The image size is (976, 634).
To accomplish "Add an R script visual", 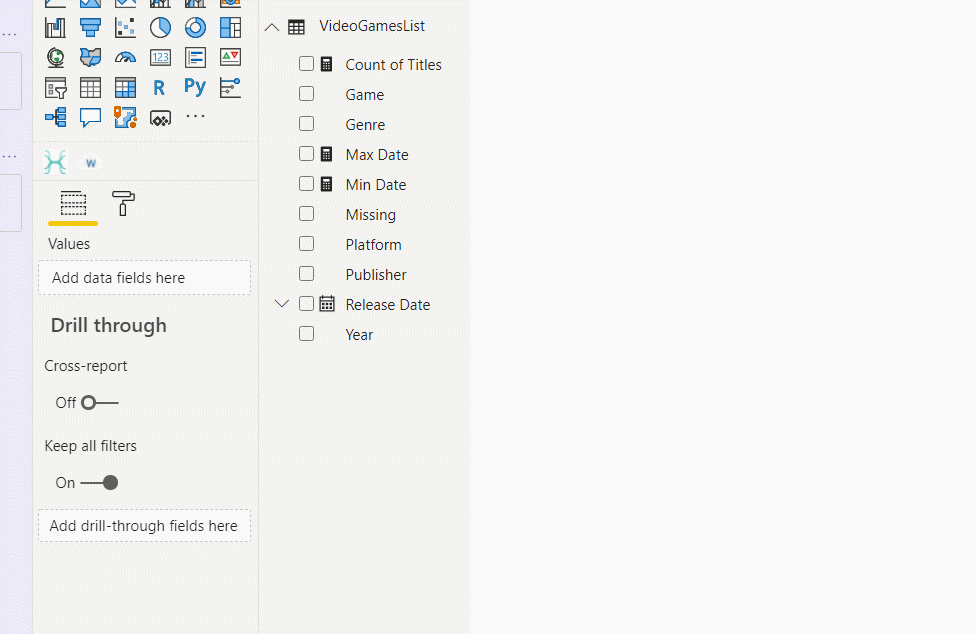I will click(x=160, y=87).
